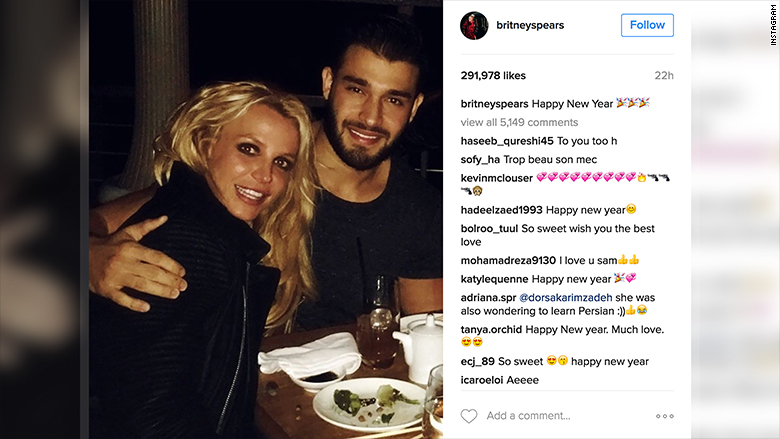
Task: Click the Add a comment field
Action: [528, 416]
